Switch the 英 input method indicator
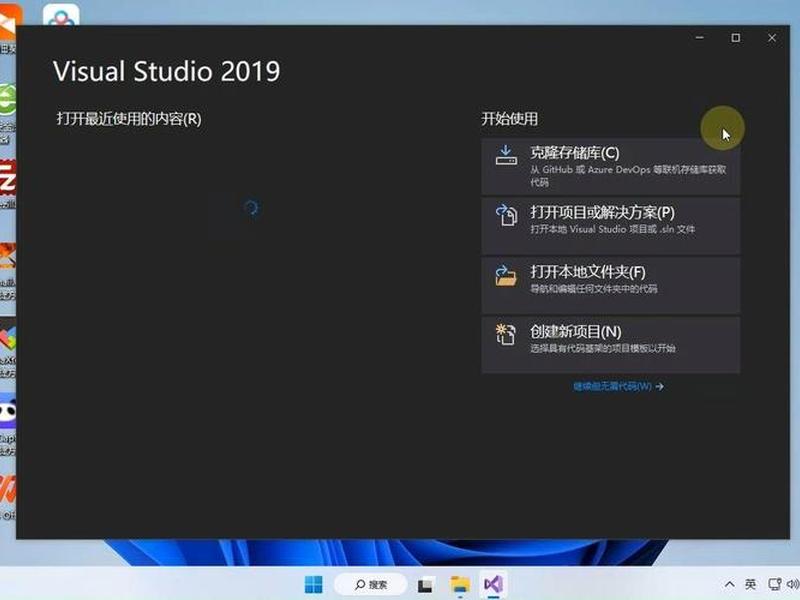Screen dimensions: 800x600 [x=751, y=584]
